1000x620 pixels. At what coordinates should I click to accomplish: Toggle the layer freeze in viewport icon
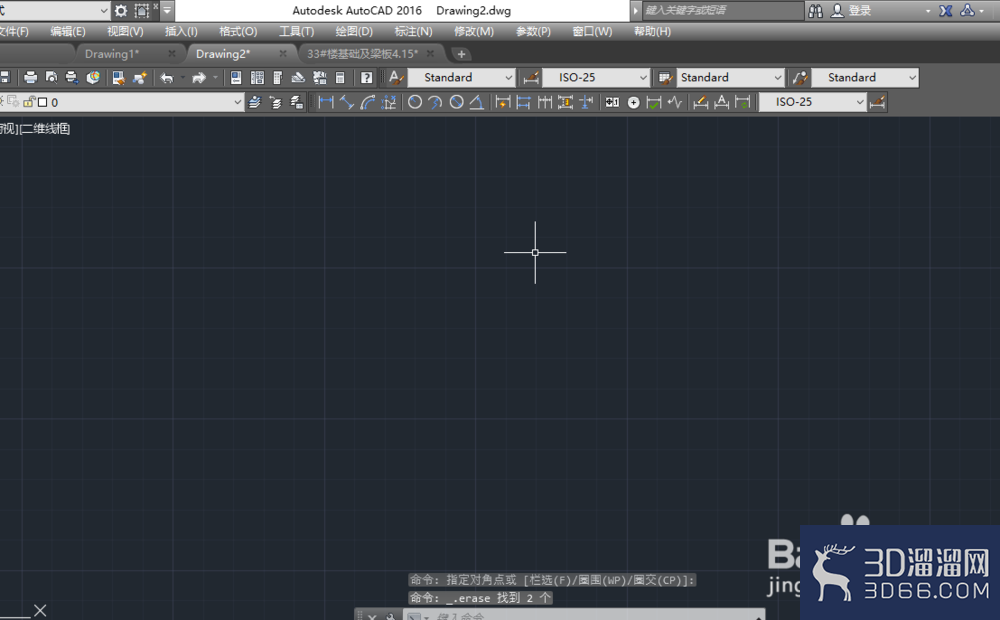pyautogui.click(x=12, y=101)
